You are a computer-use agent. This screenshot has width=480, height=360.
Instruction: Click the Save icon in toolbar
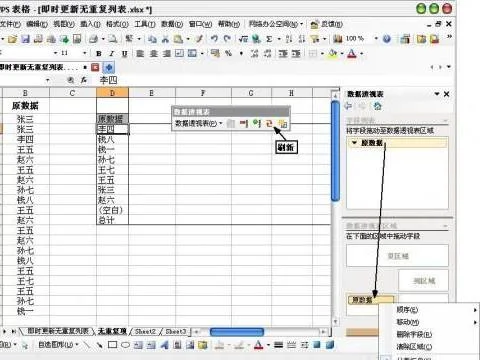click(26, 39)
